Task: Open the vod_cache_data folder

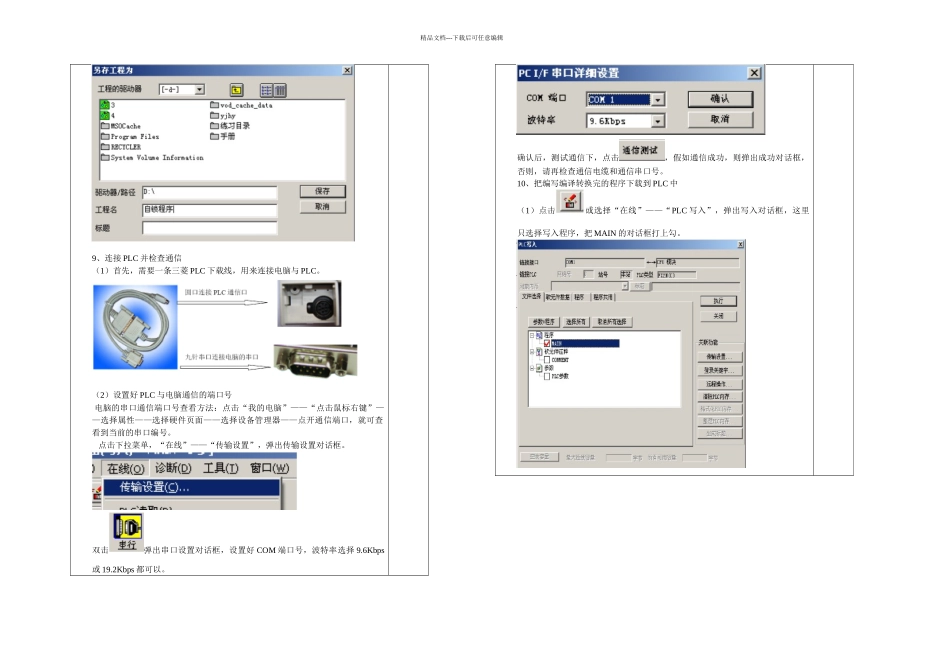Action: (x=241, y=105)
